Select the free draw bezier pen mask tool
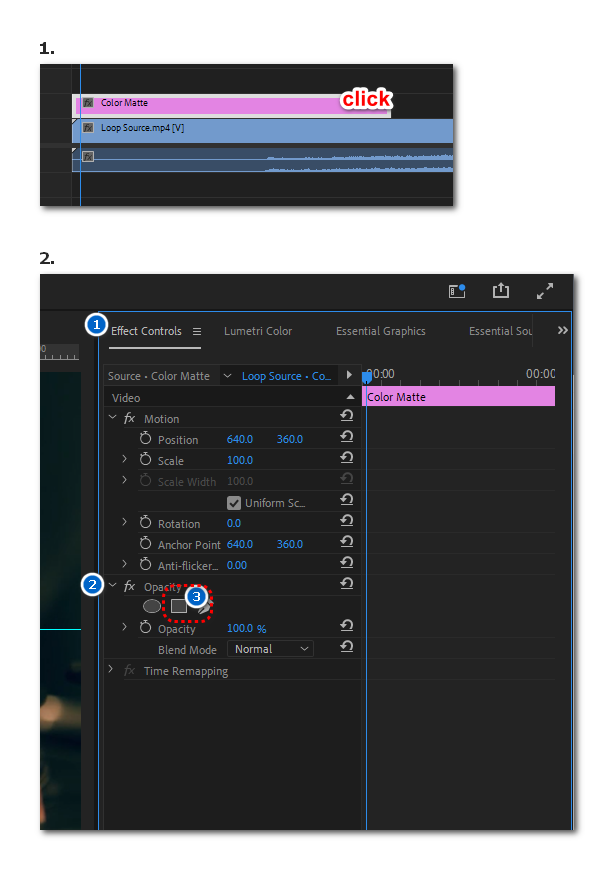The height and width of the screenshot is (871, 615). coord(205,607)
